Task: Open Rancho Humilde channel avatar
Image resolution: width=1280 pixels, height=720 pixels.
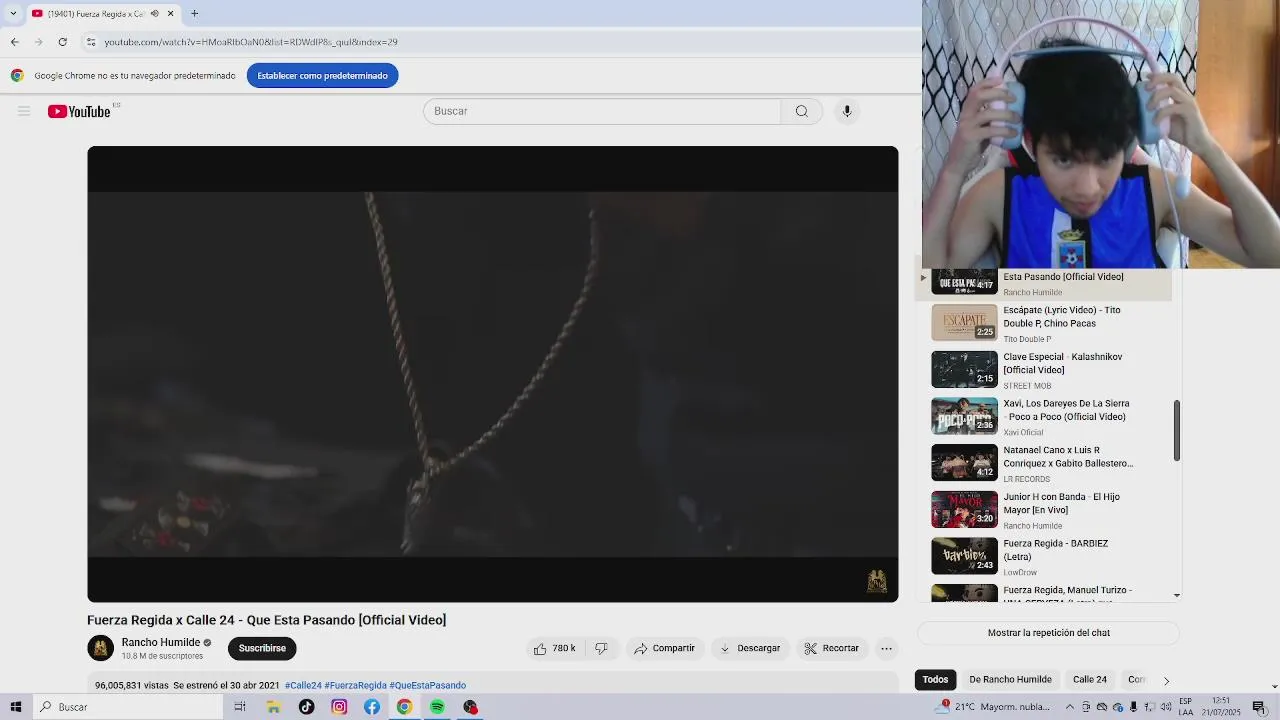Action: coord(100,648)
